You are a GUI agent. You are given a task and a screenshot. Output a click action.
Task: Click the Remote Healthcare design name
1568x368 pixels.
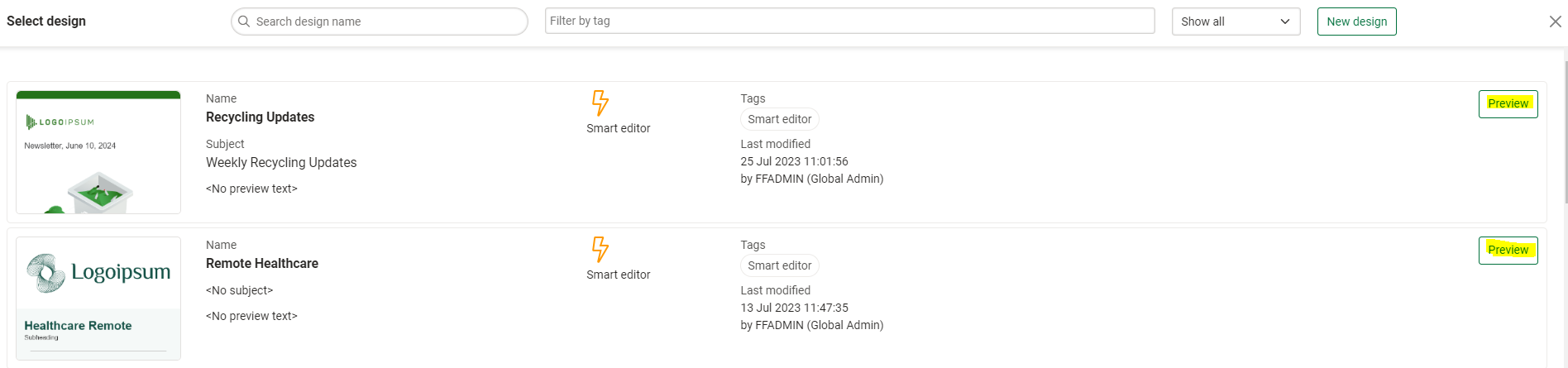tap(261, 264)
